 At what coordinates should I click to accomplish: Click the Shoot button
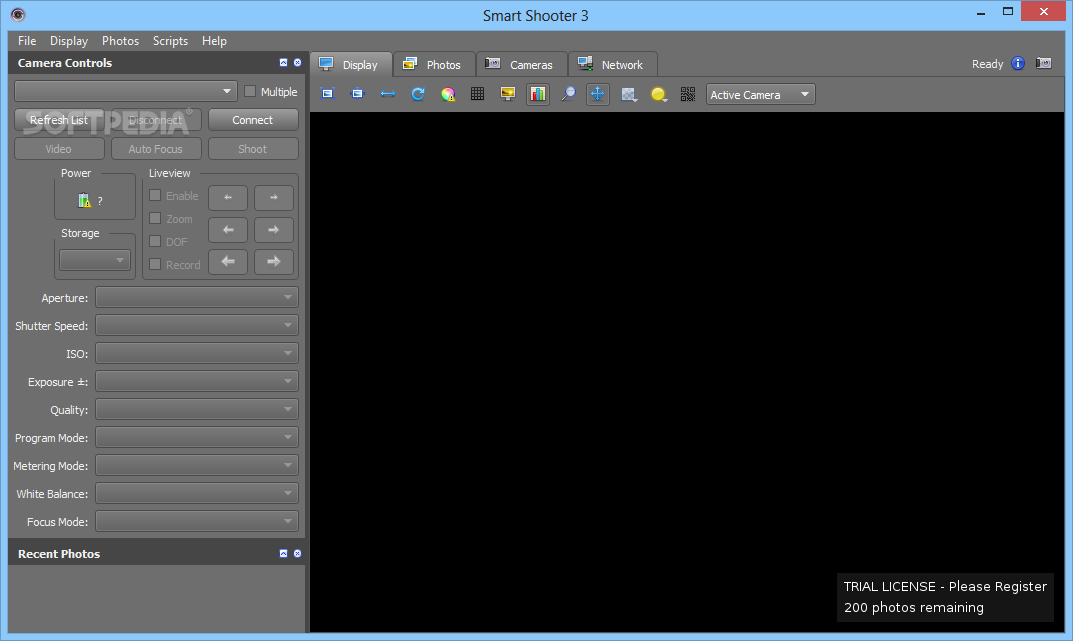(253, 148)
